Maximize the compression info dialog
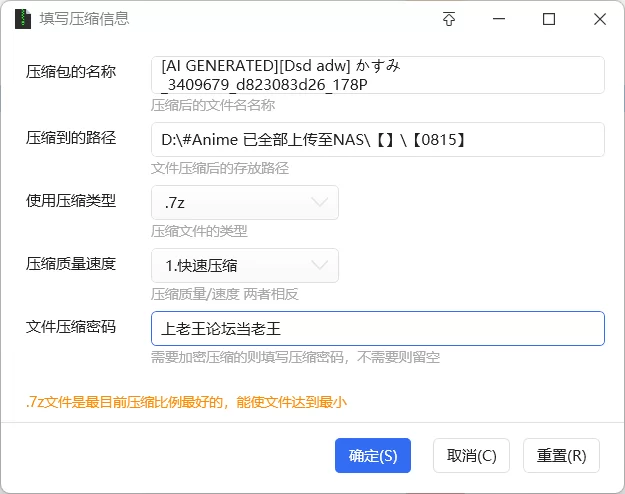 [549, 19]
